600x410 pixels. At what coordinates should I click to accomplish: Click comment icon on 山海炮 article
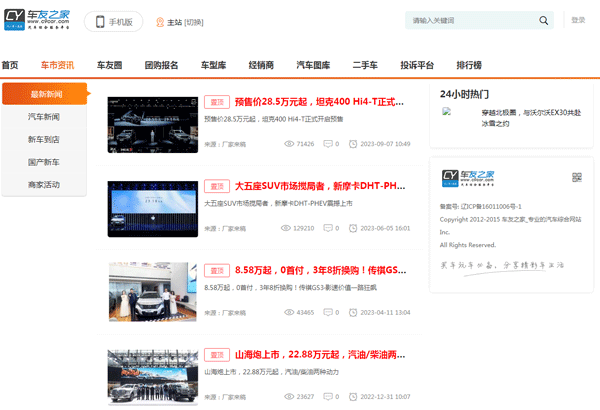click(328, 397)
